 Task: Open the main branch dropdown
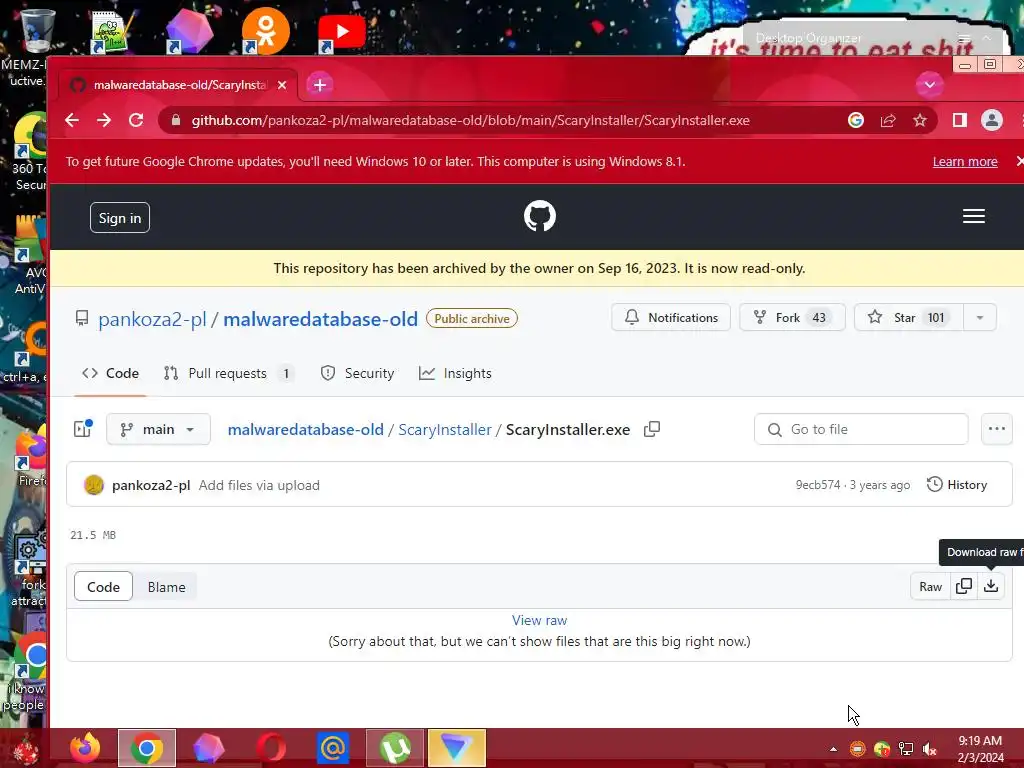click(158, 429)
